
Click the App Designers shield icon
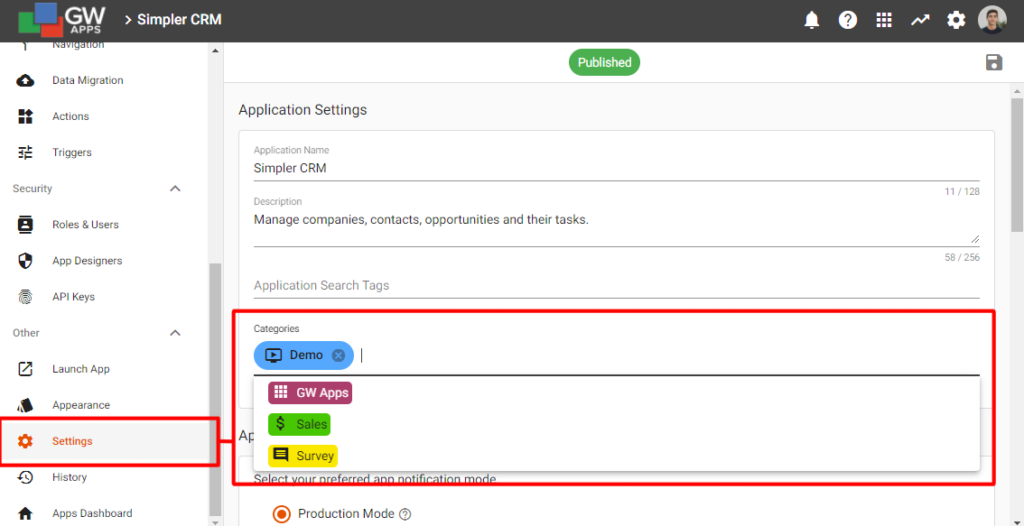[x=25, y=261]
